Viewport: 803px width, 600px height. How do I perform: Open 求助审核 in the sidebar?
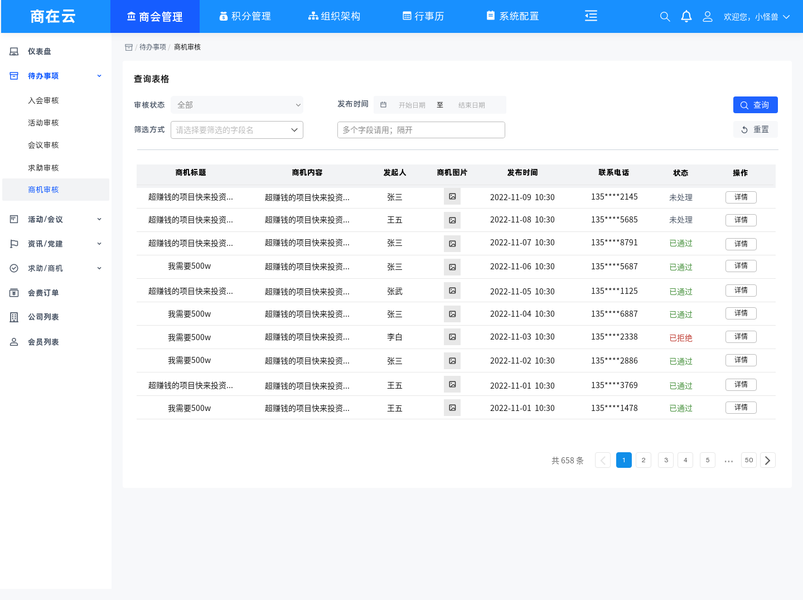(44, 168)
